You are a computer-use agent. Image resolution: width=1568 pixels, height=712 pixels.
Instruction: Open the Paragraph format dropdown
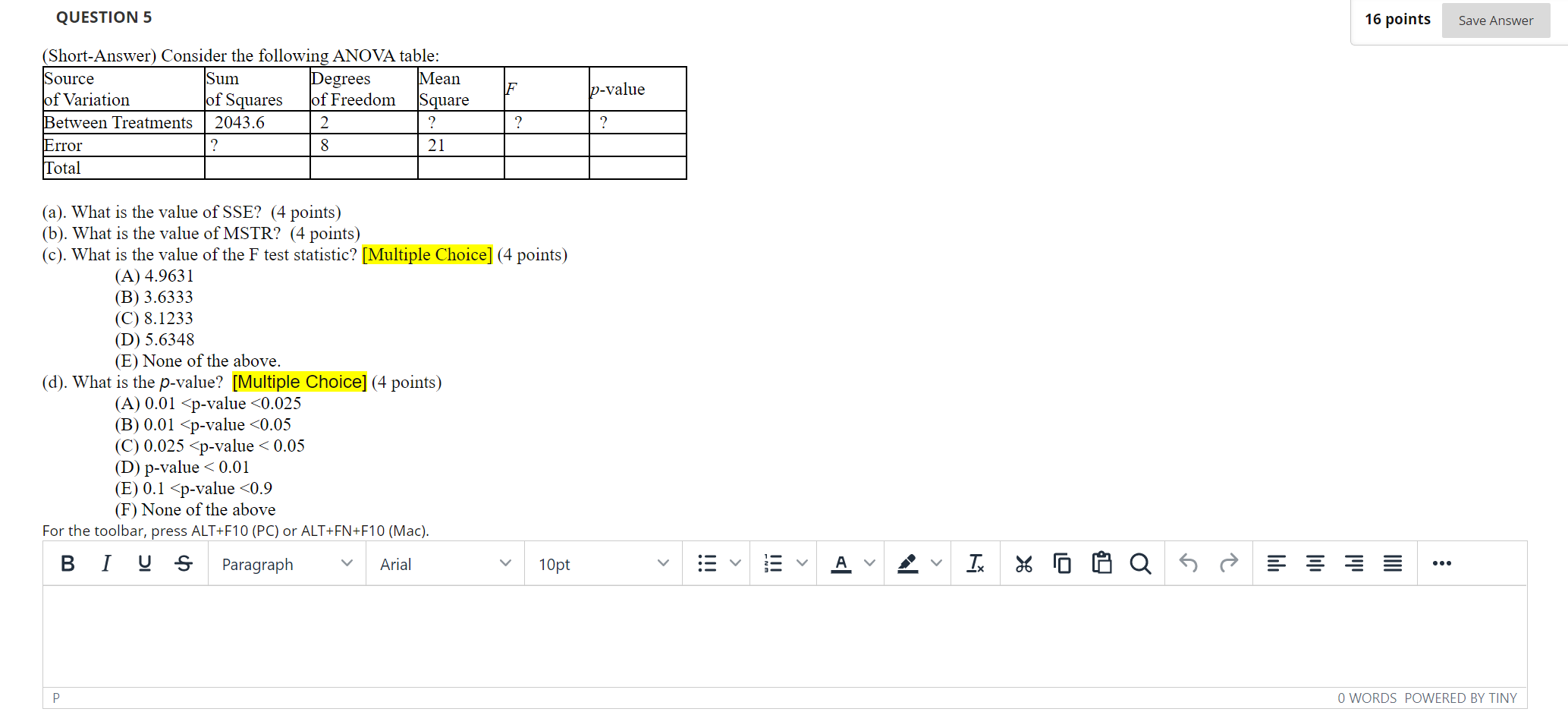287,563
